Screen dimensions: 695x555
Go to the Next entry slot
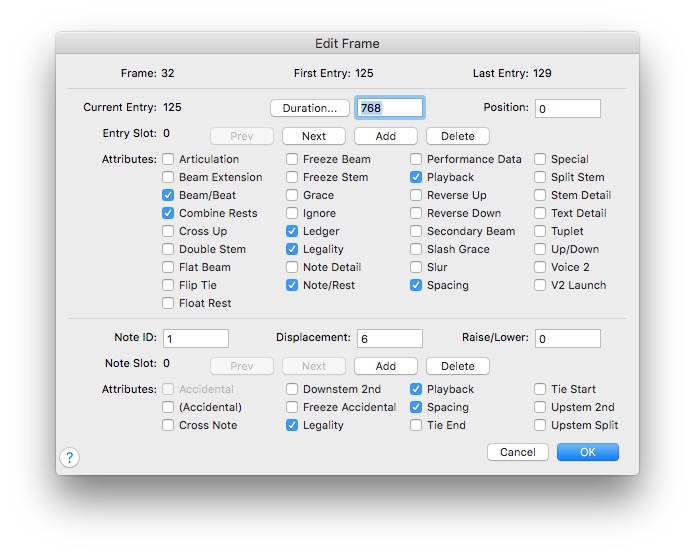(314, 136)
